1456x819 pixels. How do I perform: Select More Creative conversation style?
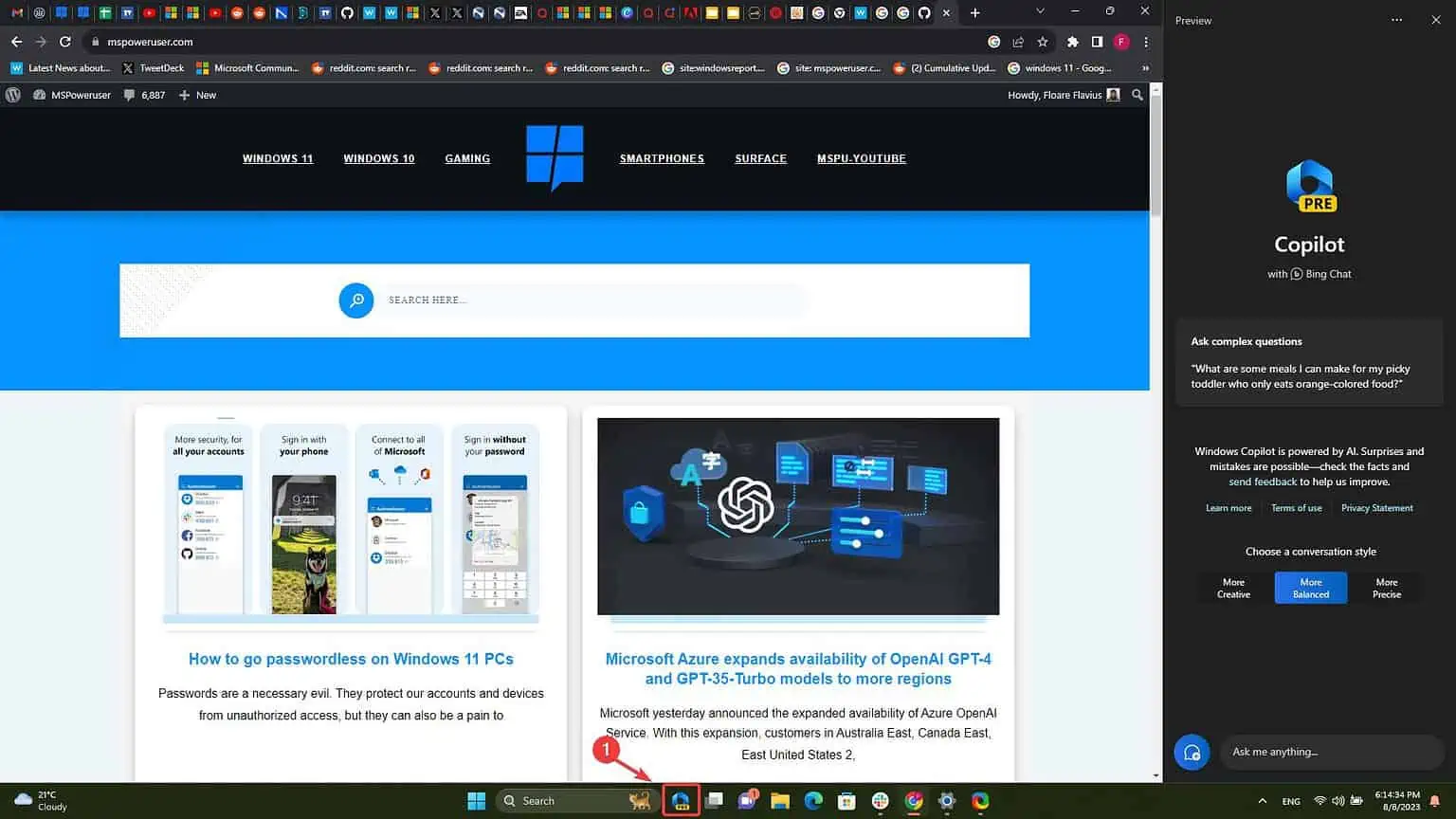click(1233, 588)
